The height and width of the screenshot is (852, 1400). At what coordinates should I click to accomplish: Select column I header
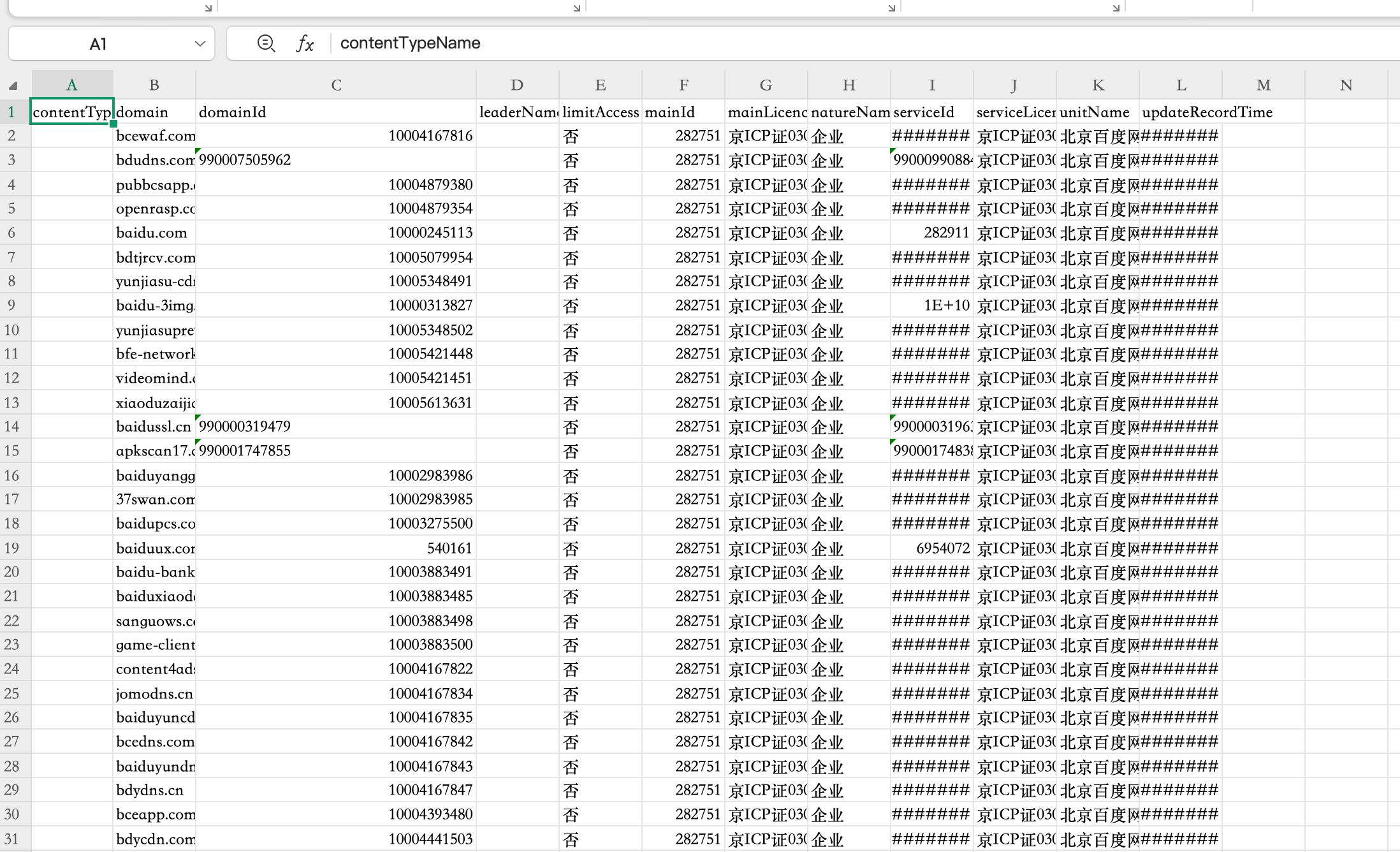click(932, 85)
